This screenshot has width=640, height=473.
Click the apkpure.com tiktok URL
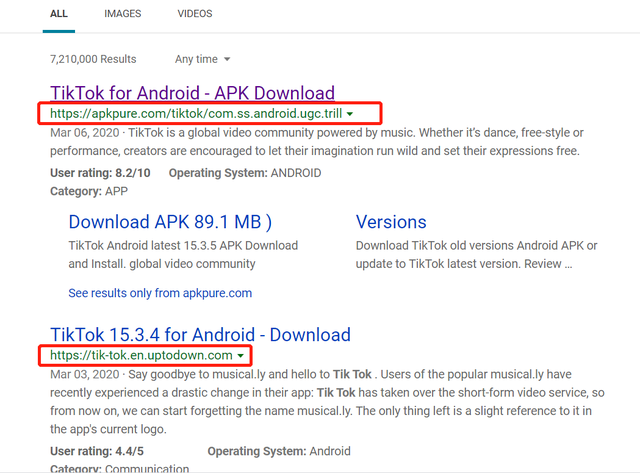196,113
